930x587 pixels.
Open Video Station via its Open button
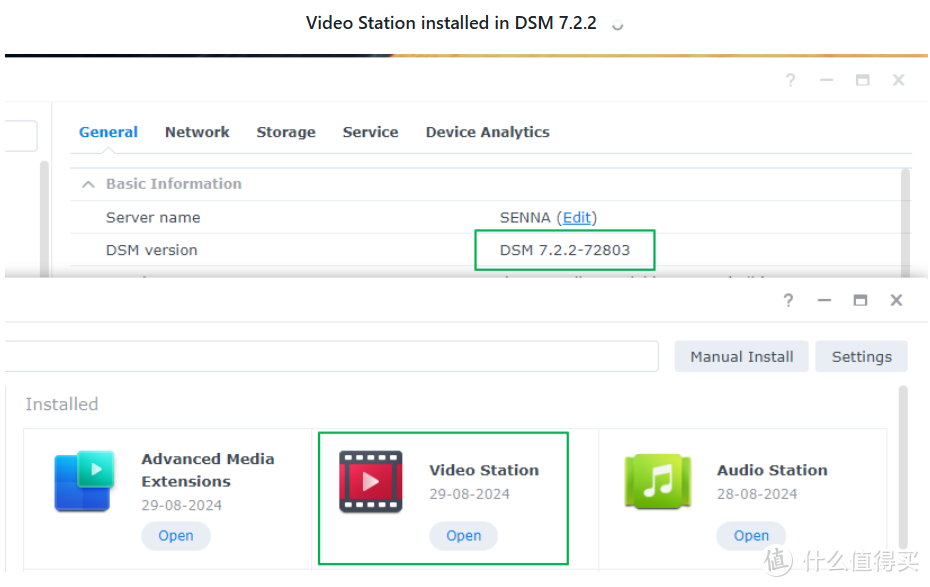pyautogui.click(x=463, y=536)
